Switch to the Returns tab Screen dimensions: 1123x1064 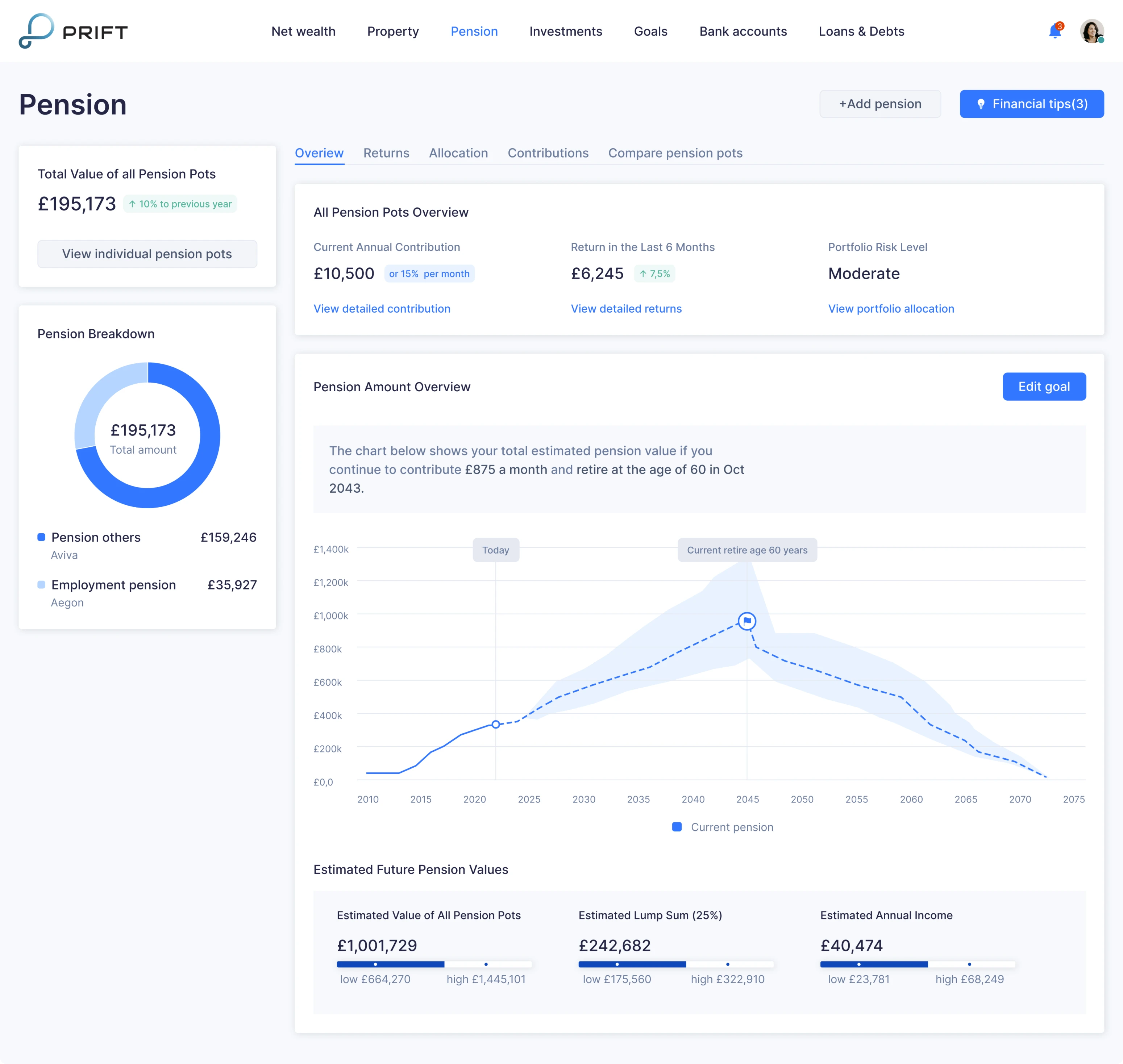point(386,153)
